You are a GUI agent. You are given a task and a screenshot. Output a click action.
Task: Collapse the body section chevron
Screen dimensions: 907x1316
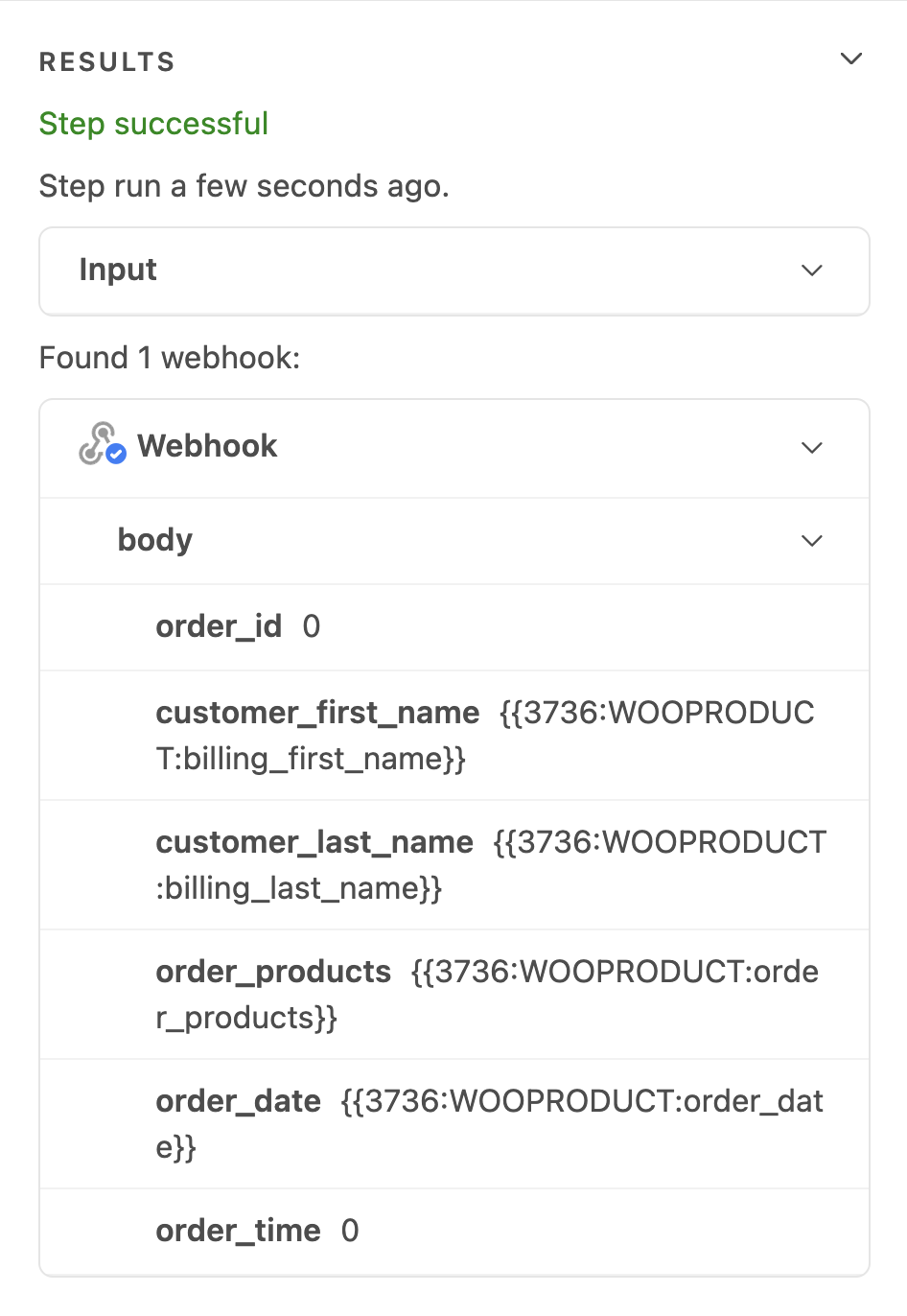pyautogui.click(x=811, y=541)
